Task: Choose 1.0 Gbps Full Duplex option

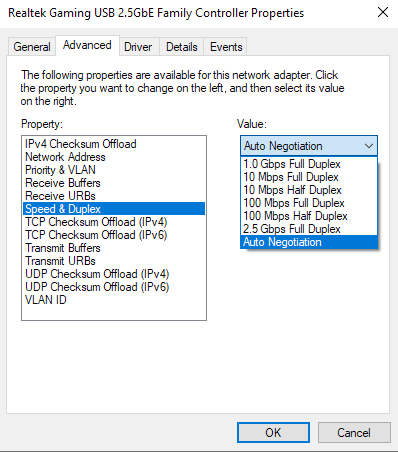Action: [309, 164]
